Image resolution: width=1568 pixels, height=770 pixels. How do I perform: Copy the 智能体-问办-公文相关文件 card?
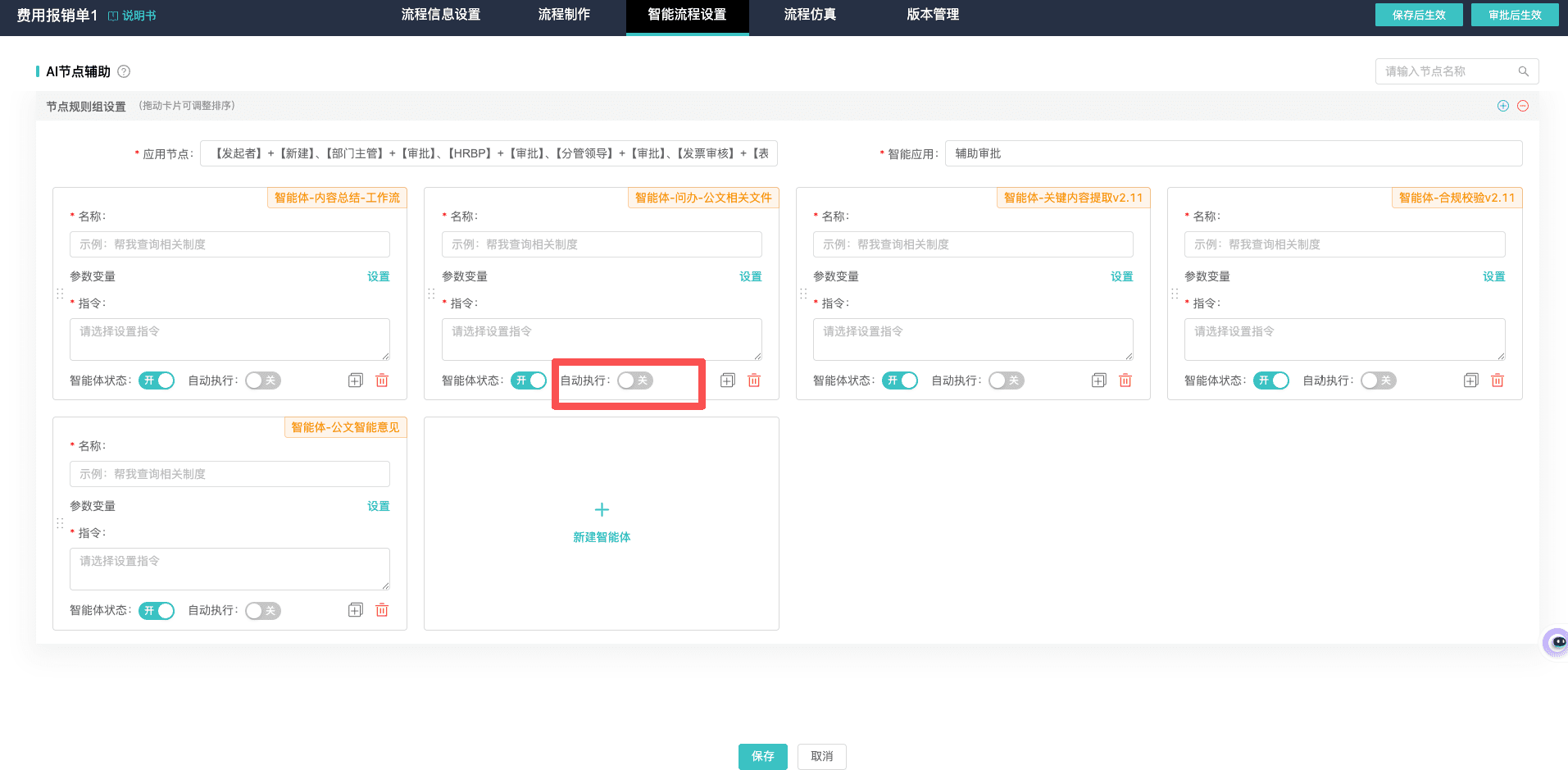(728, 380)
